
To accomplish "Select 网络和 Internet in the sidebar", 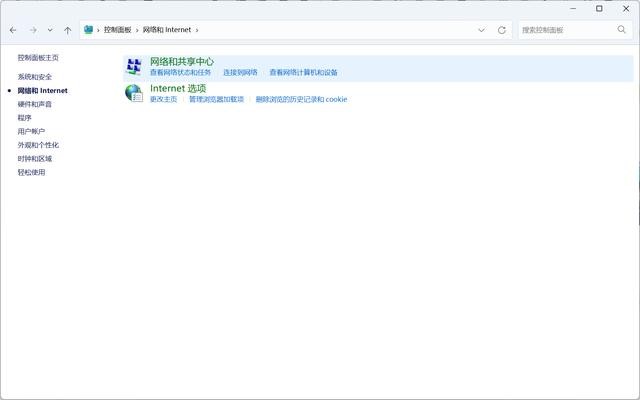I will [x=42, y=91].
